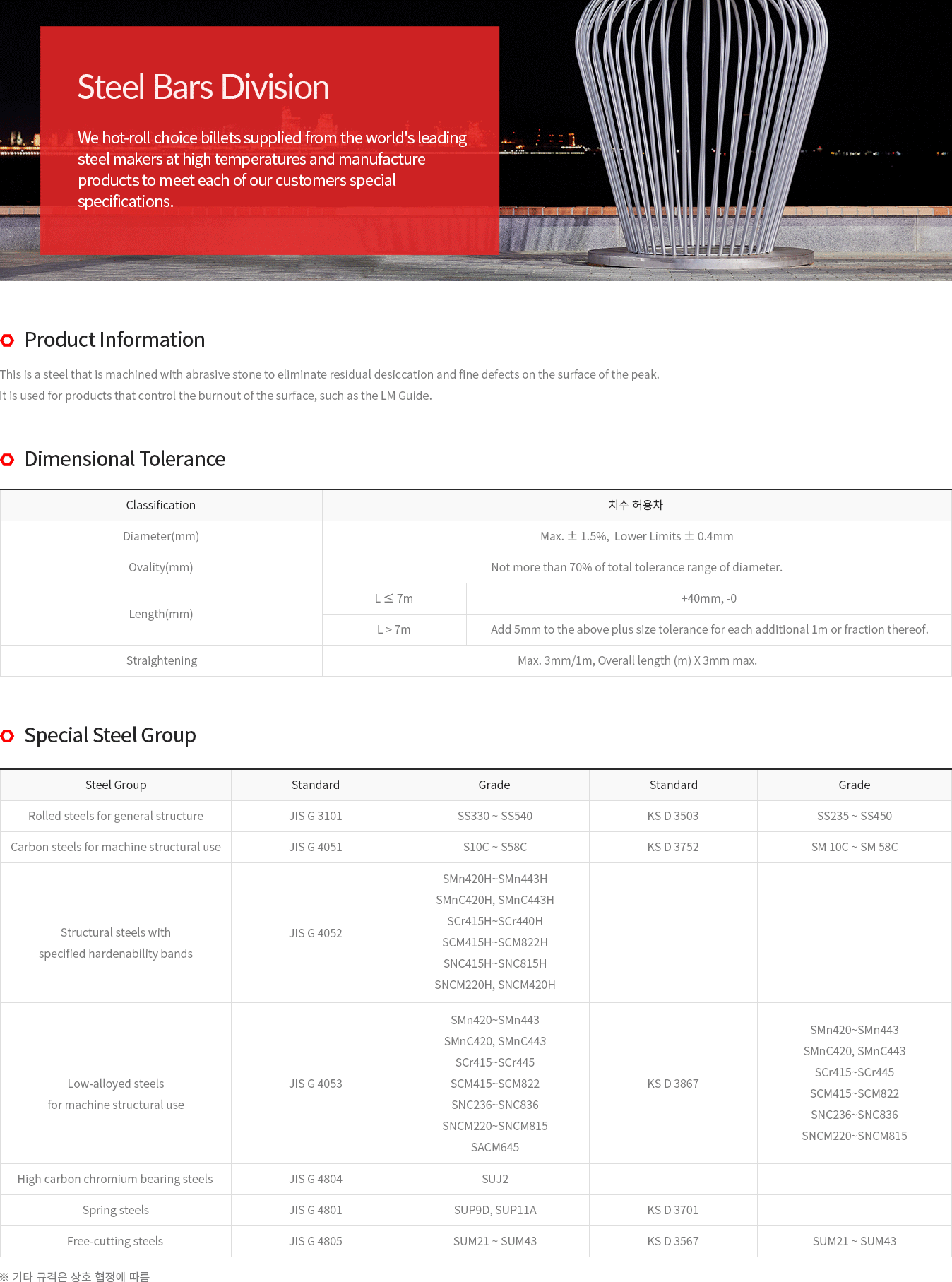Viewport: 952px width, 1282px height.
Task: Click the red hexagon beside Special Steel Group
Action: (8, 736)
